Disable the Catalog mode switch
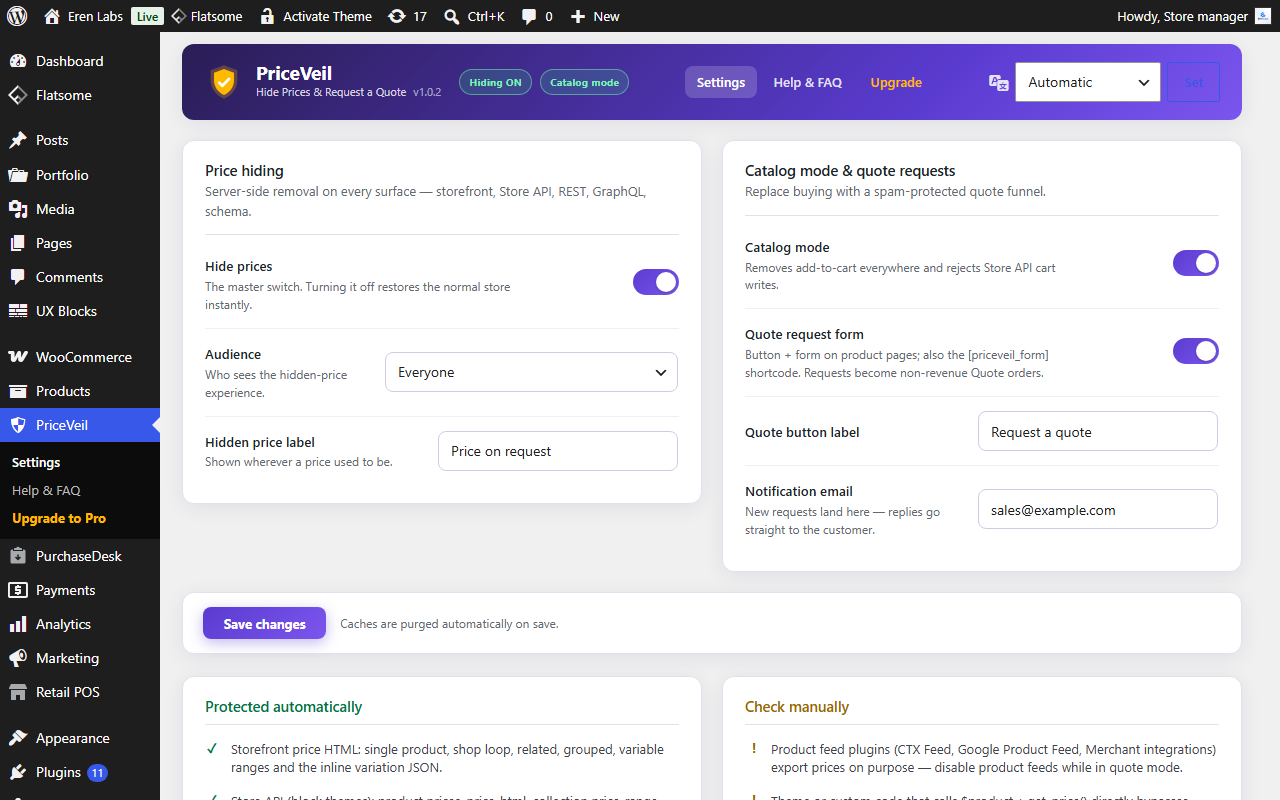The width and height of the screenshot is (1280, 800). click(1196, 263)
